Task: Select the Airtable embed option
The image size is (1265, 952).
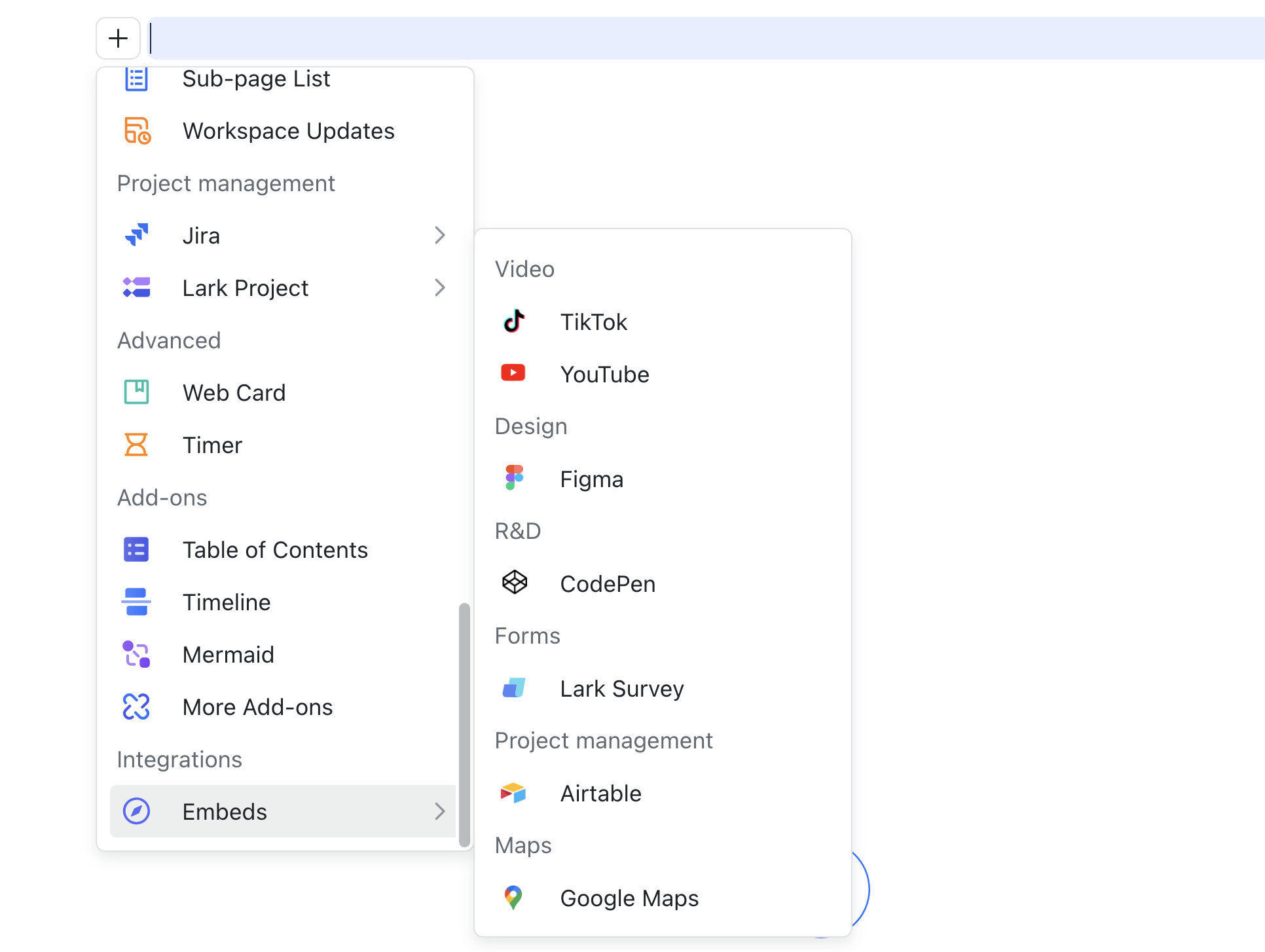Action: (600, 793)
